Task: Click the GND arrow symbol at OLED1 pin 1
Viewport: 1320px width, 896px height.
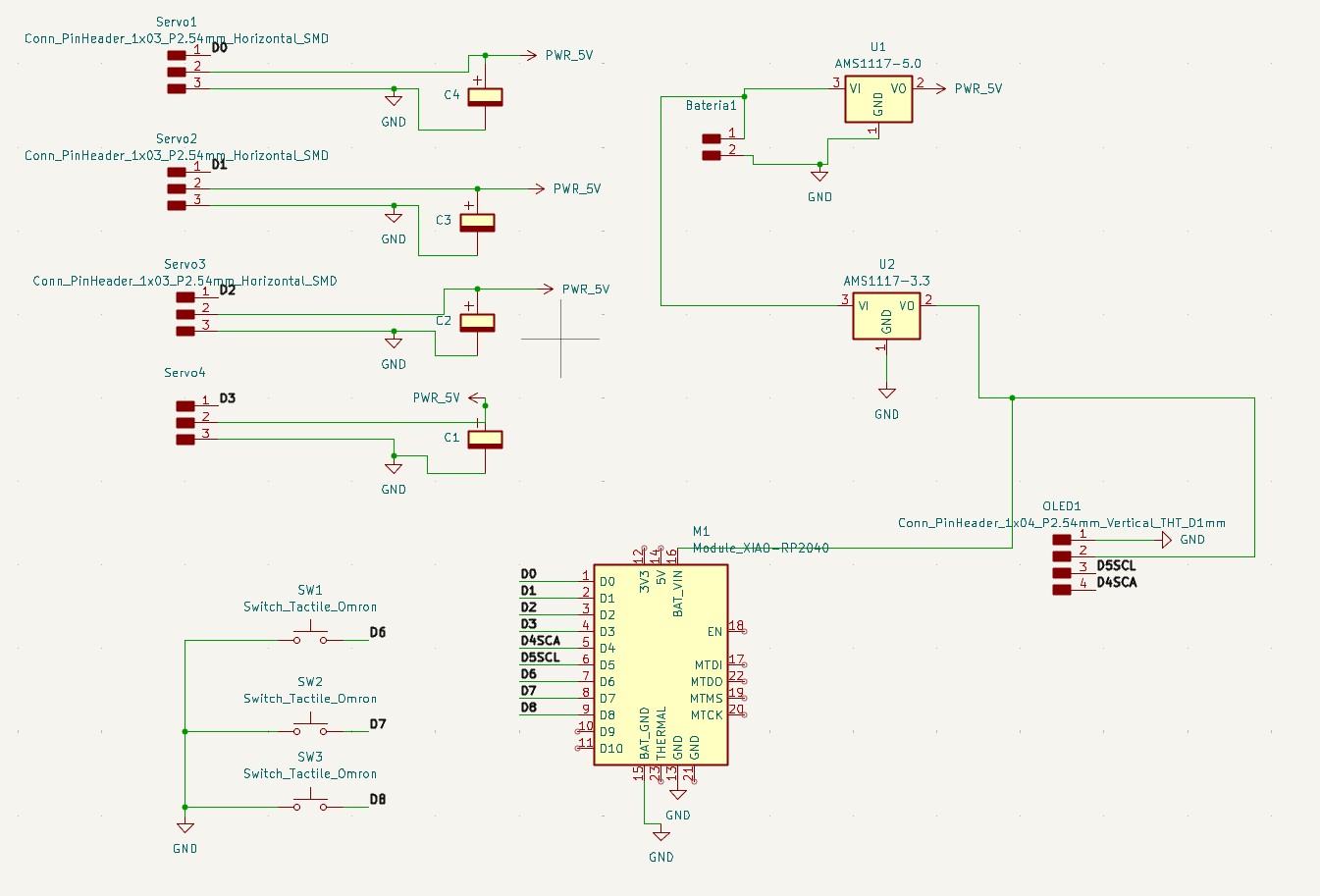Action: pos(1166,540)
